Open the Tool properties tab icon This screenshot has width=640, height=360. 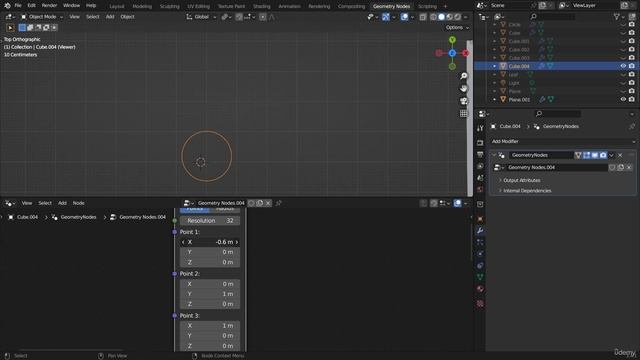480,128
